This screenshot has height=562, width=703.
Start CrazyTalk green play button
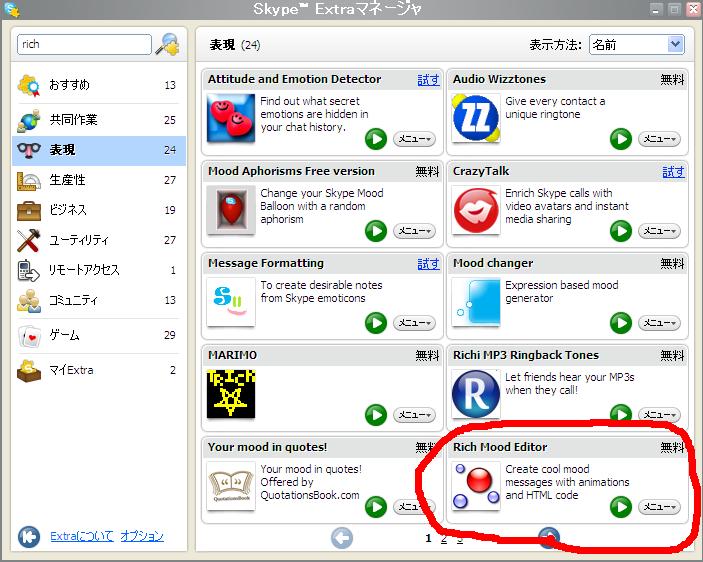point(621,231)
